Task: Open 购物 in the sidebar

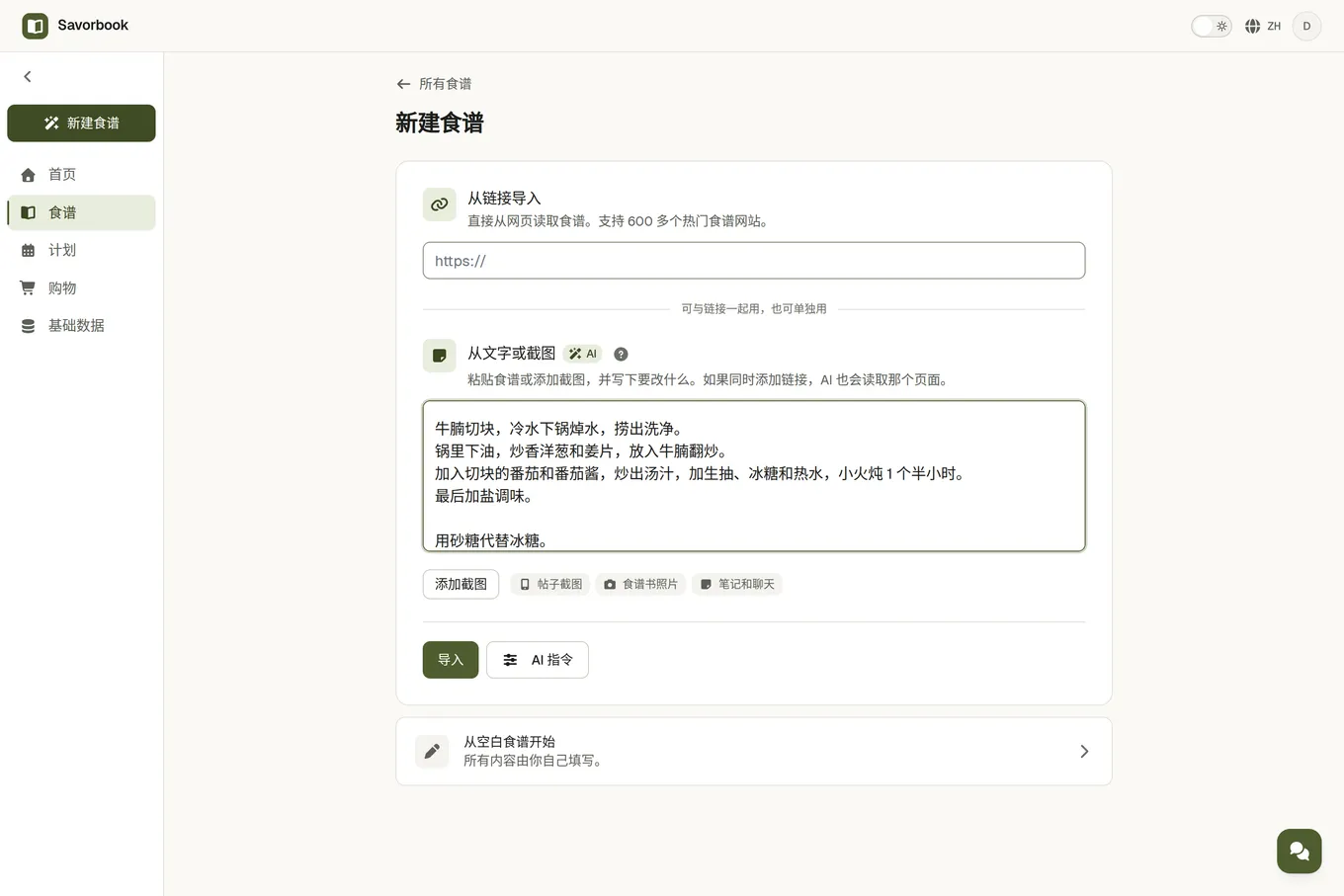Action: (x=81, y=287)
